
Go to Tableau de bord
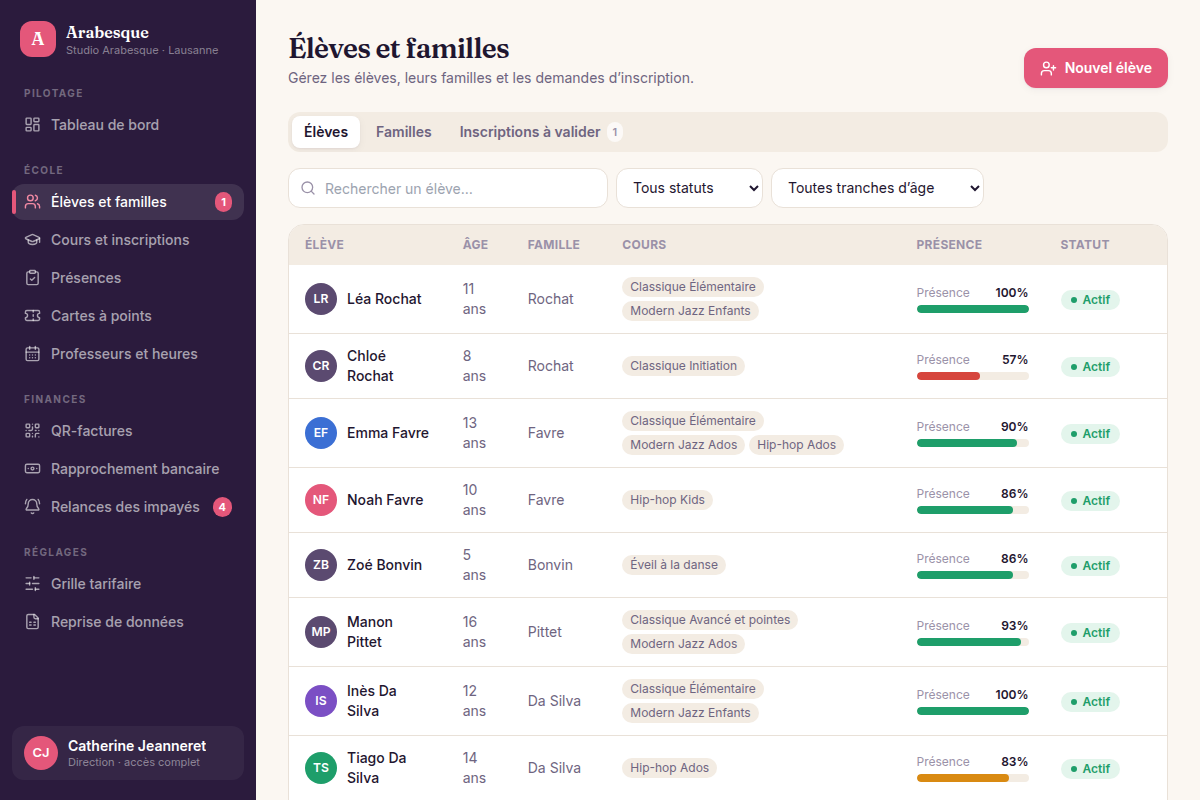pos(128,125)
